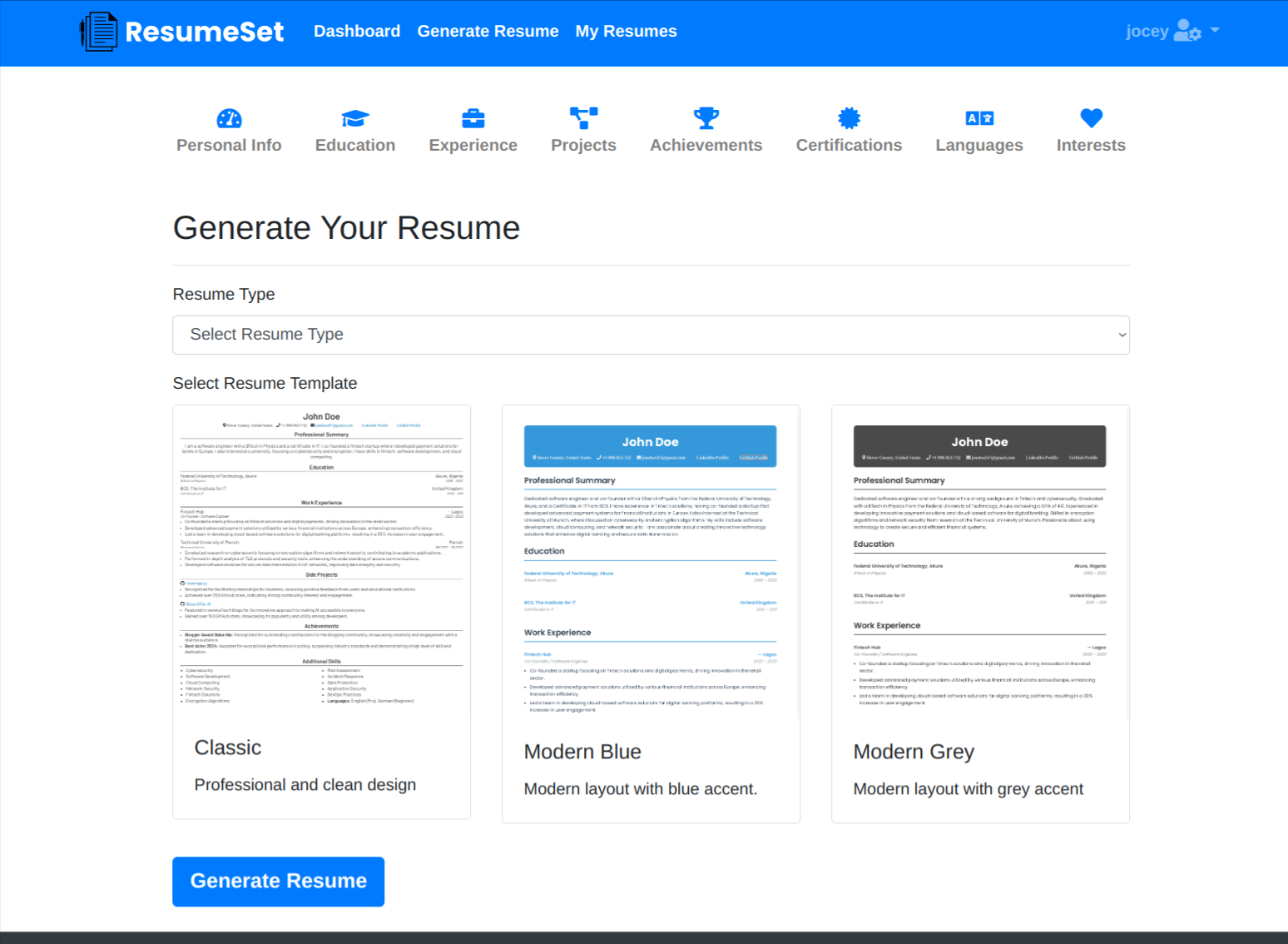Go to Dashboard in the navbar
Screen dimensions: 1288x944
pos(357,31)
